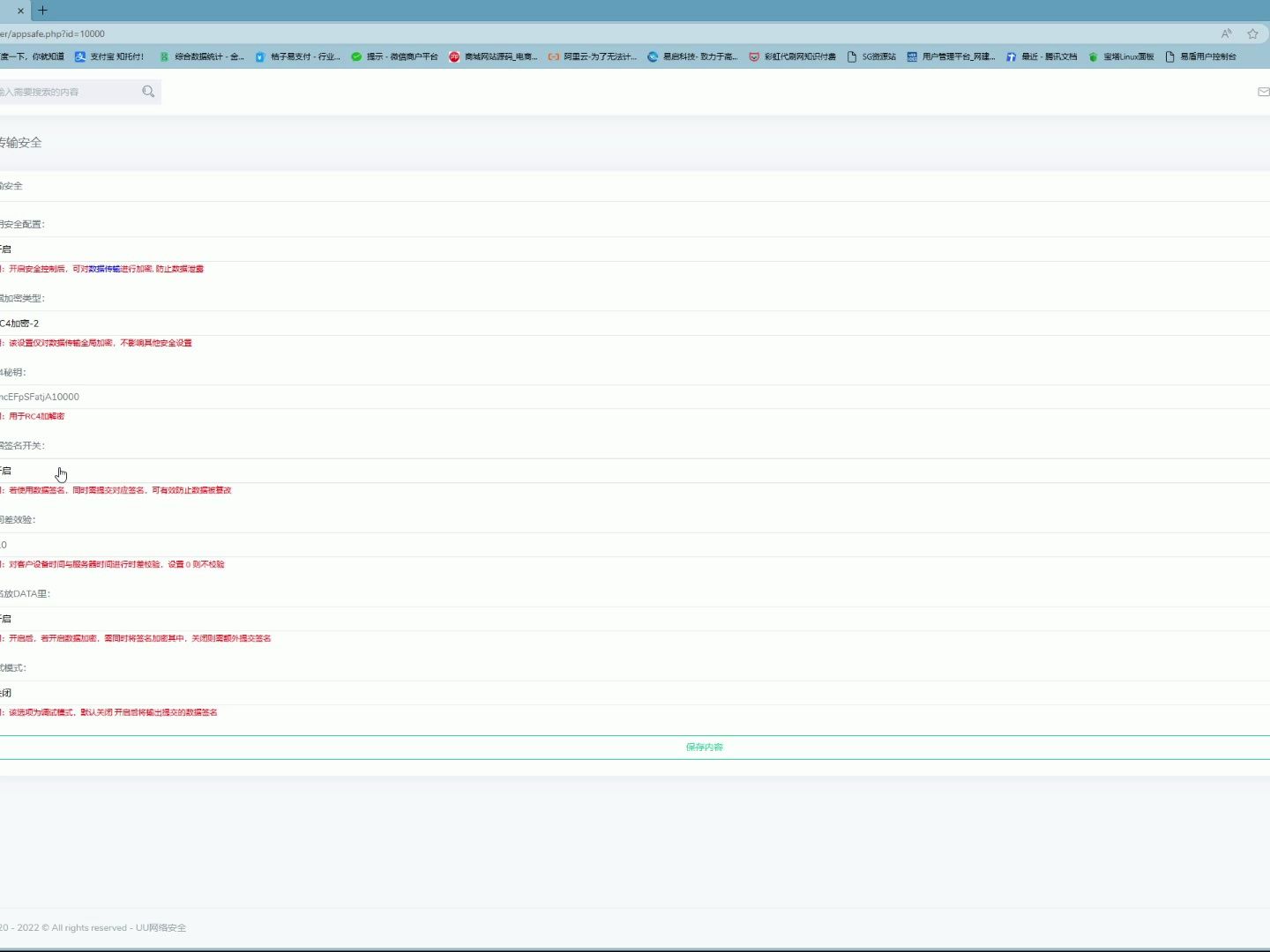The height and width of the screenshot is (952, 1270).
Task: Open the 易盾用户控制台 bookmark
Action: click(x=1200, y=56)
